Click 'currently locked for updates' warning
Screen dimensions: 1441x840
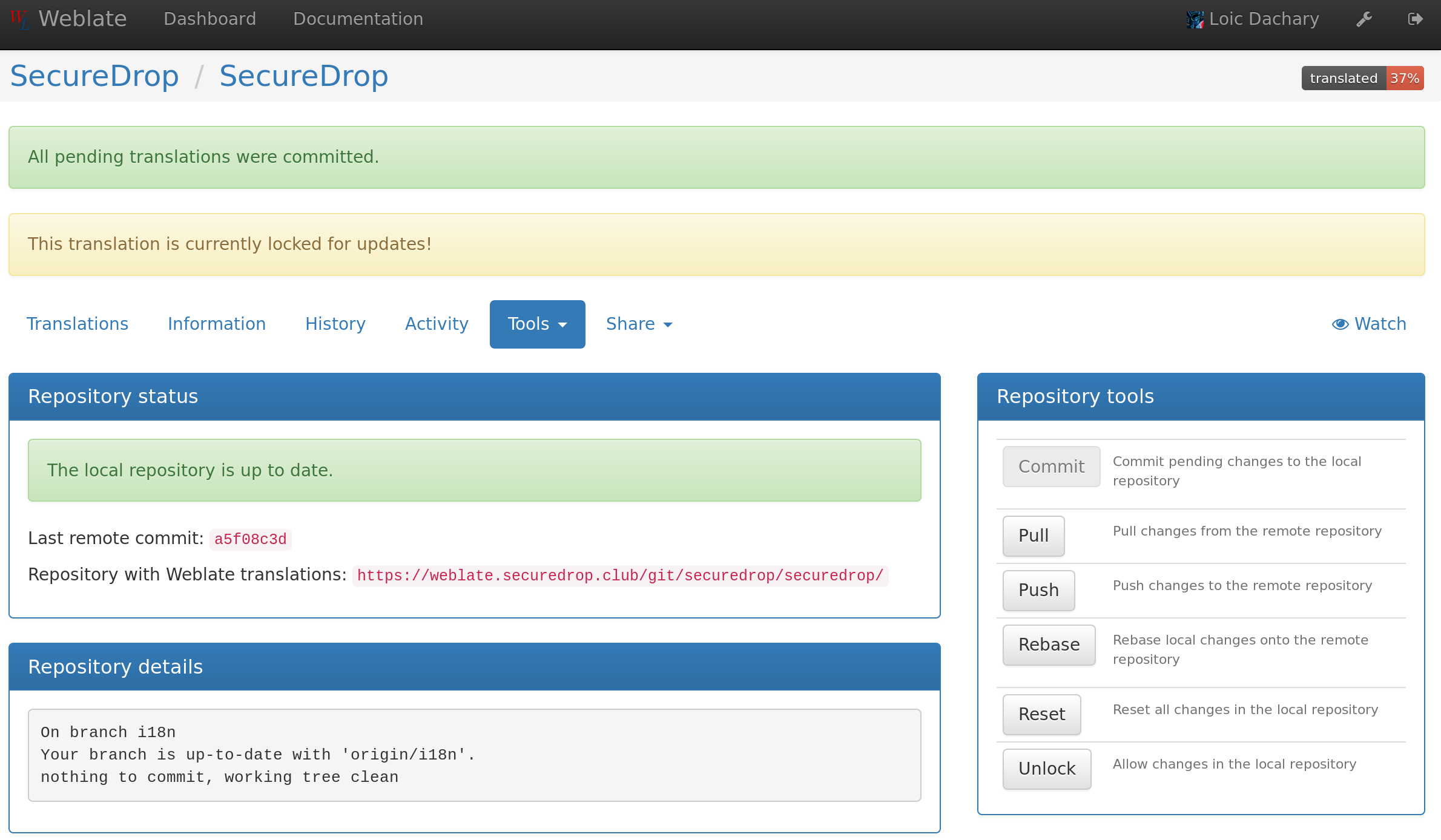click(x=717, y=244)
